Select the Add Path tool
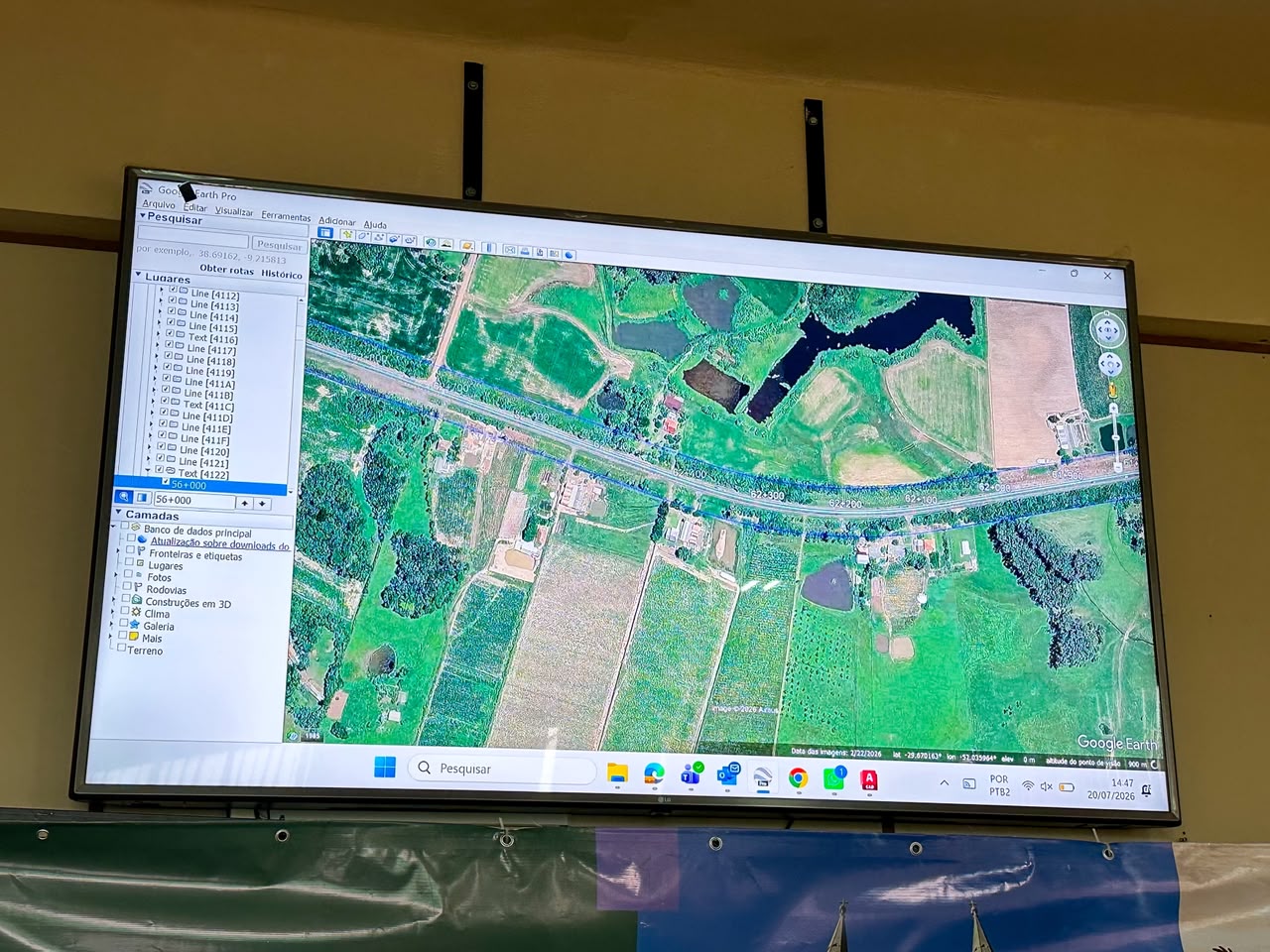 [379, 237]
